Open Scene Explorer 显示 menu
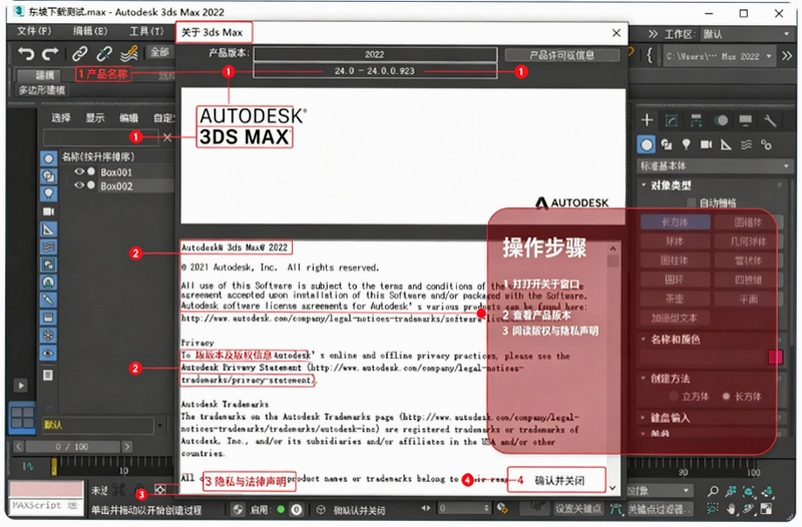The image size is (802, 527). tap(95, 118)
